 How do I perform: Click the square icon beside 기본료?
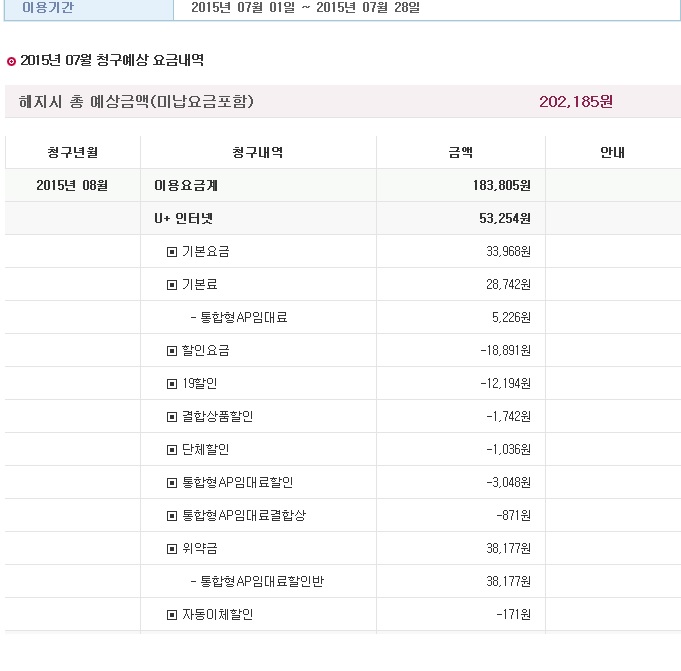point(172,285)
